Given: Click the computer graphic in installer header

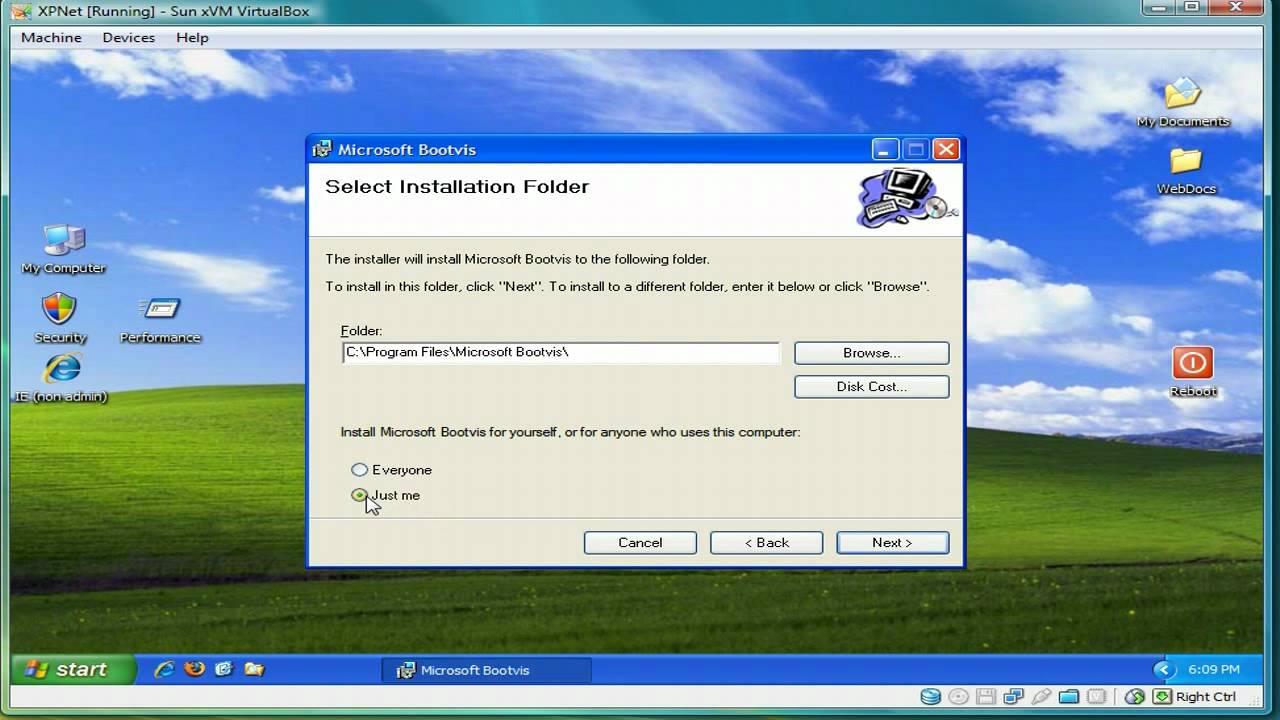Looking at the screenshot, I should (x=906, y=198).
